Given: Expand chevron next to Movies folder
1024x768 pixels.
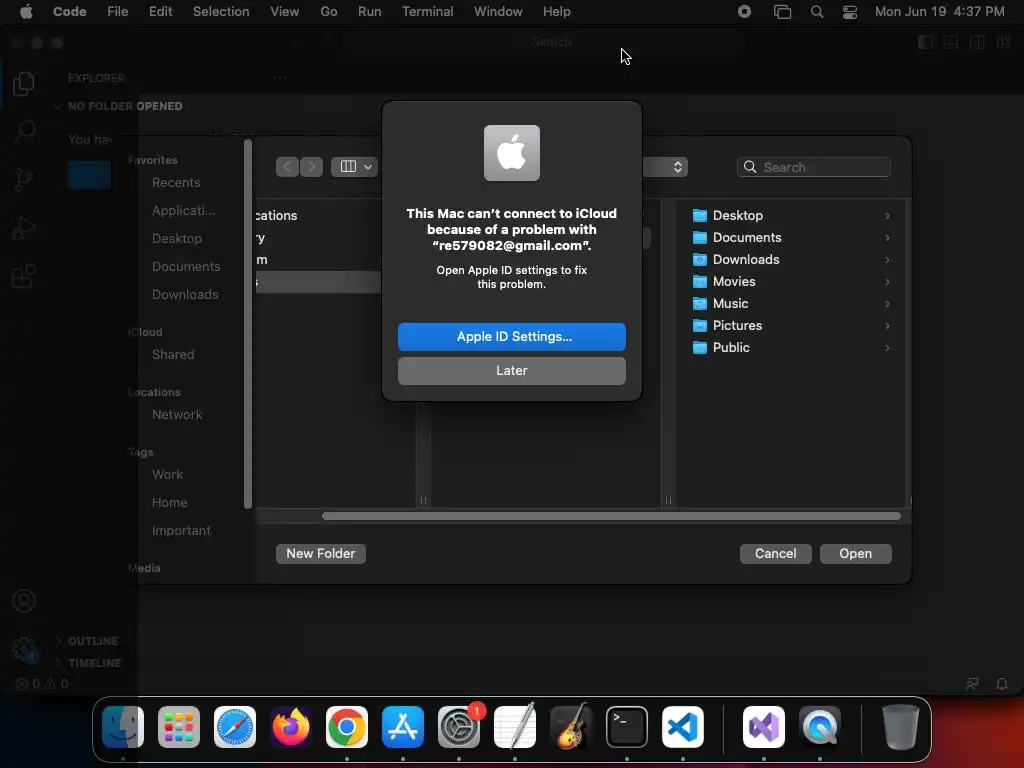Looking at the screenshot, I should coord(887,281).
